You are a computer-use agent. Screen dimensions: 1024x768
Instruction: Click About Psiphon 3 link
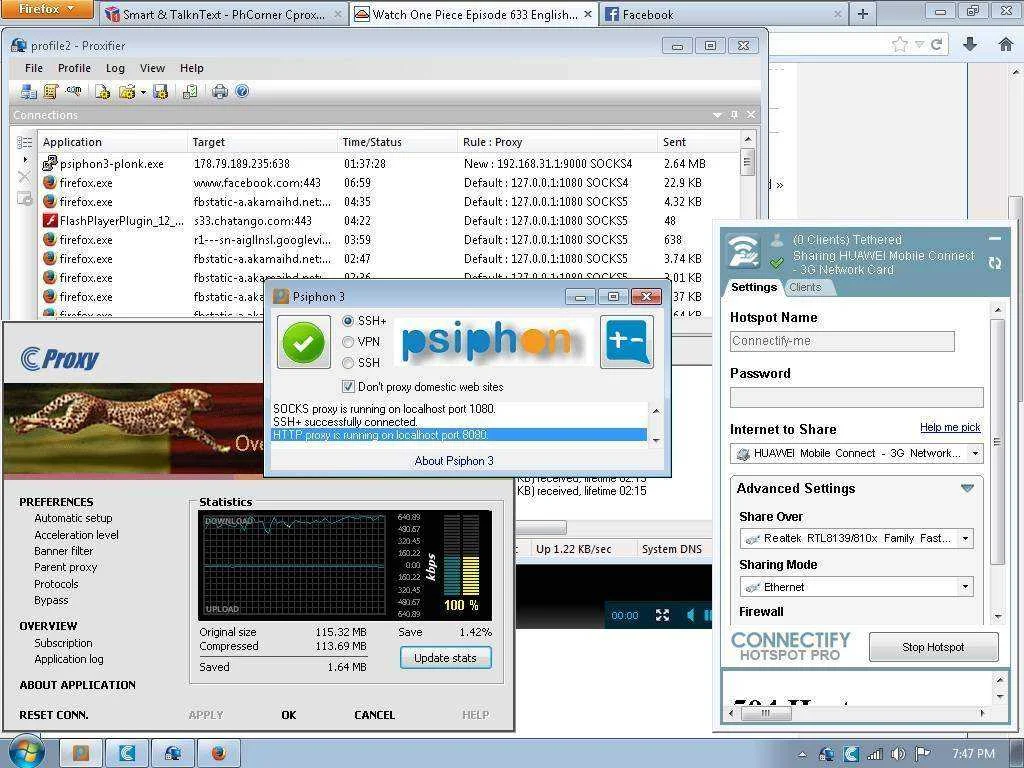[454, 460]
